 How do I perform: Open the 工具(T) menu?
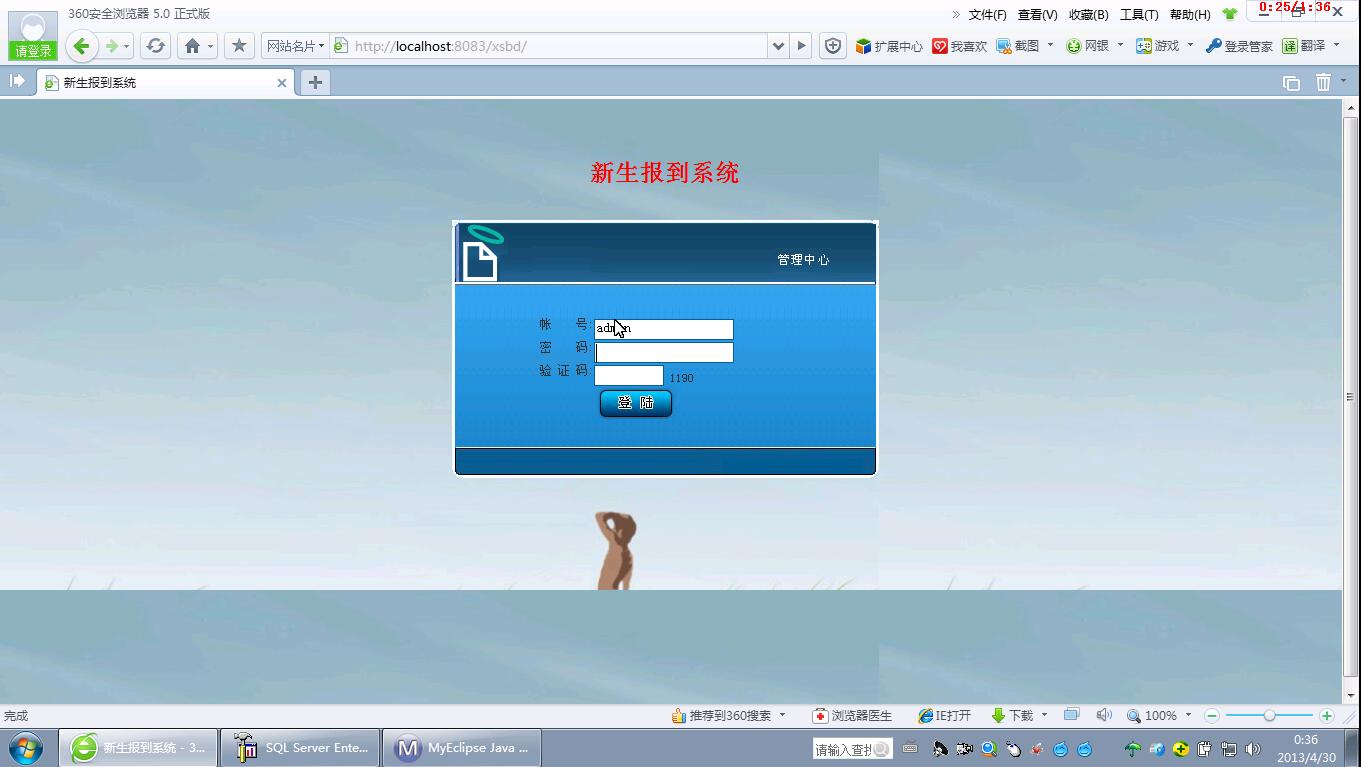tap(1139, 14)
